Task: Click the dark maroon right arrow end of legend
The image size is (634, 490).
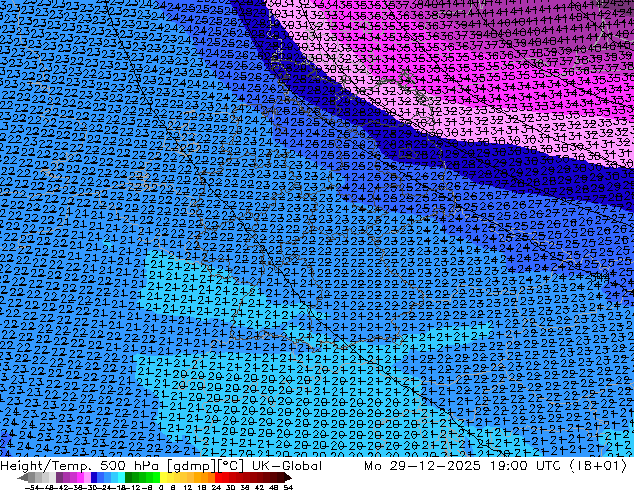Action: [288, 477]
